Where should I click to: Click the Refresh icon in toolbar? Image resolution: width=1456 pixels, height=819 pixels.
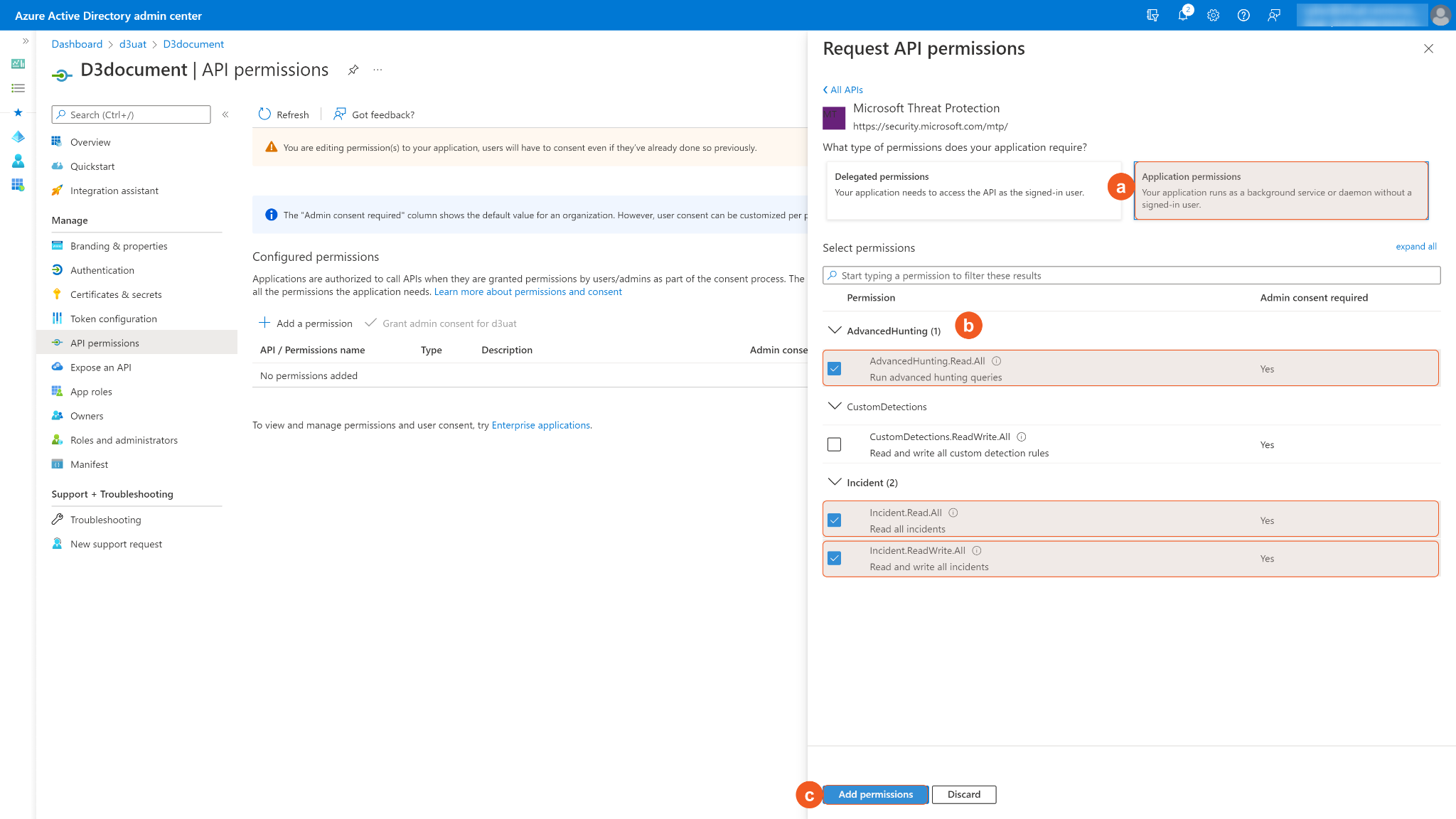[x=265, y=114]
